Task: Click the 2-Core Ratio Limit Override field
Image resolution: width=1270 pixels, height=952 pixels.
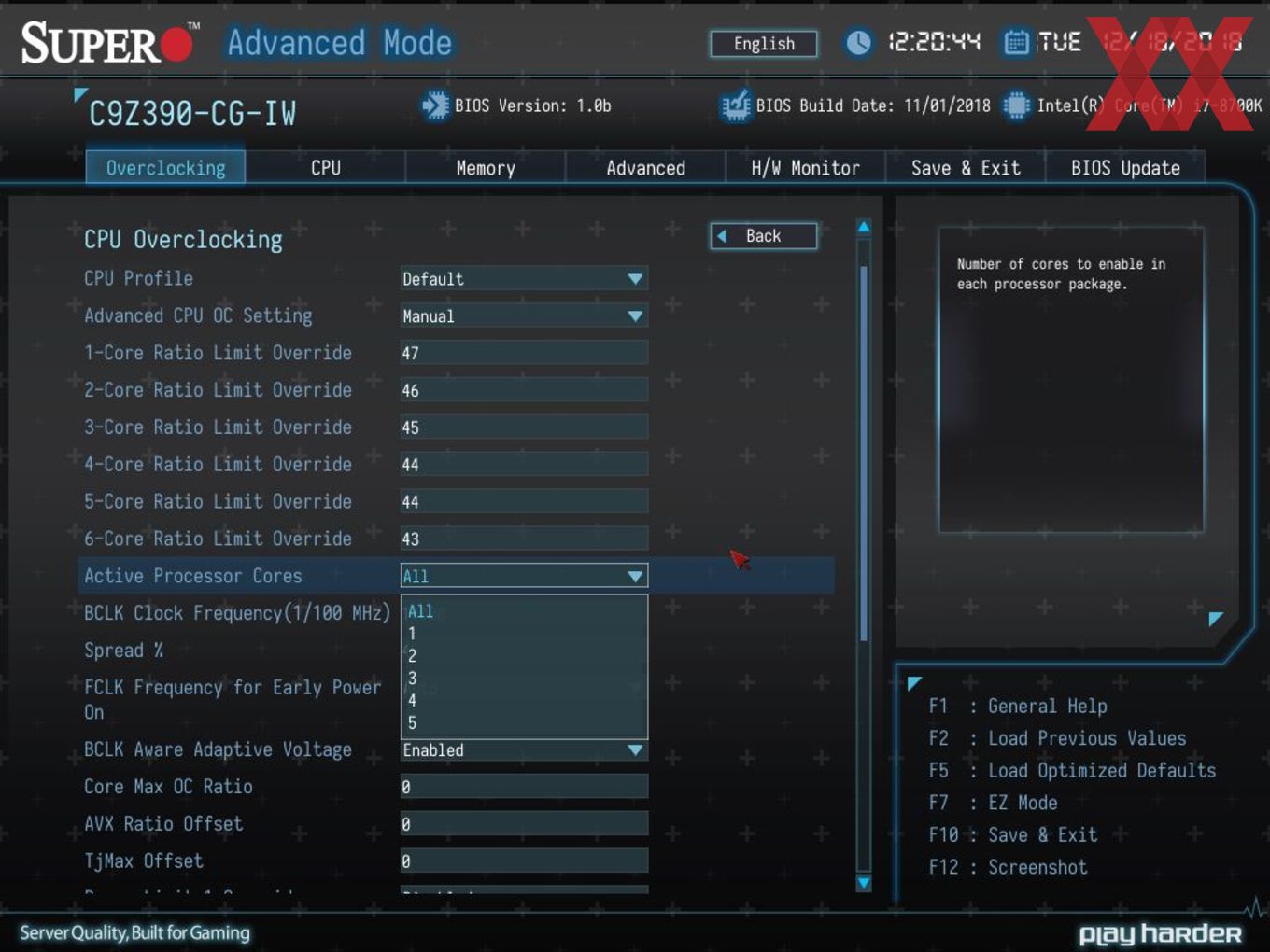Action: coord(524,390)
